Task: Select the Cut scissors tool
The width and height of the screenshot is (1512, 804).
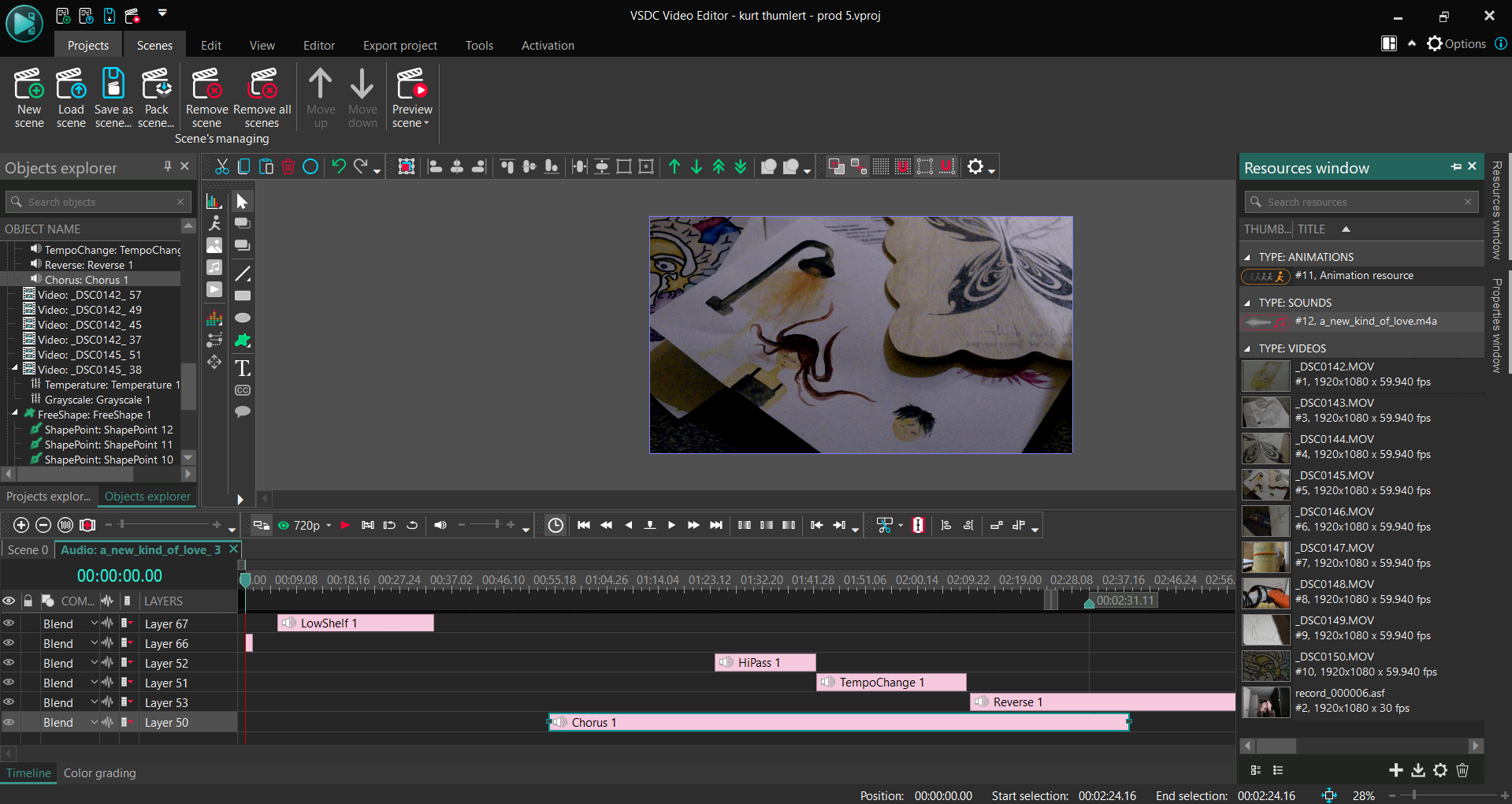Action: click(222, 166)
